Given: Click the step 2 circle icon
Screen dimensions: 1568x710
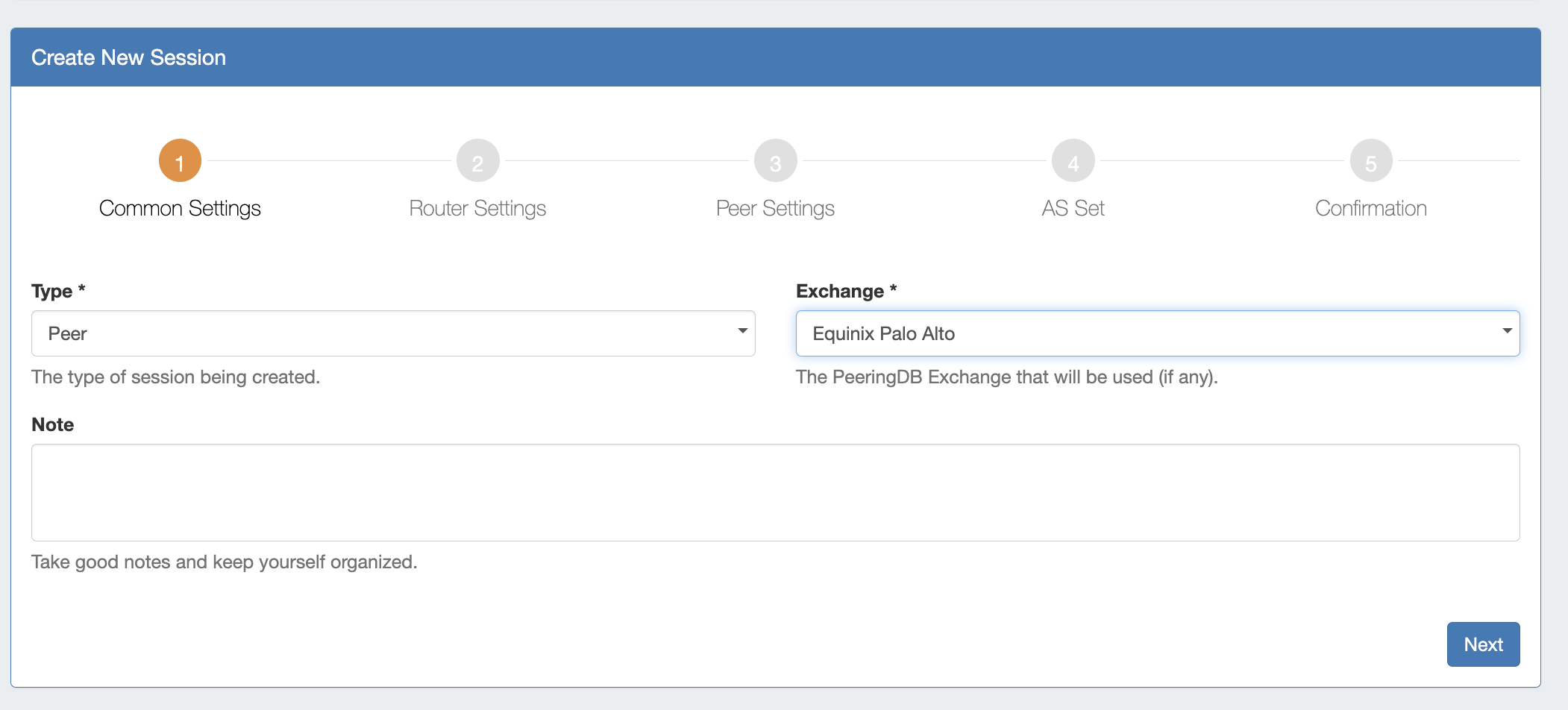Looking at the screenshot, I should click(x=477, y=161).
